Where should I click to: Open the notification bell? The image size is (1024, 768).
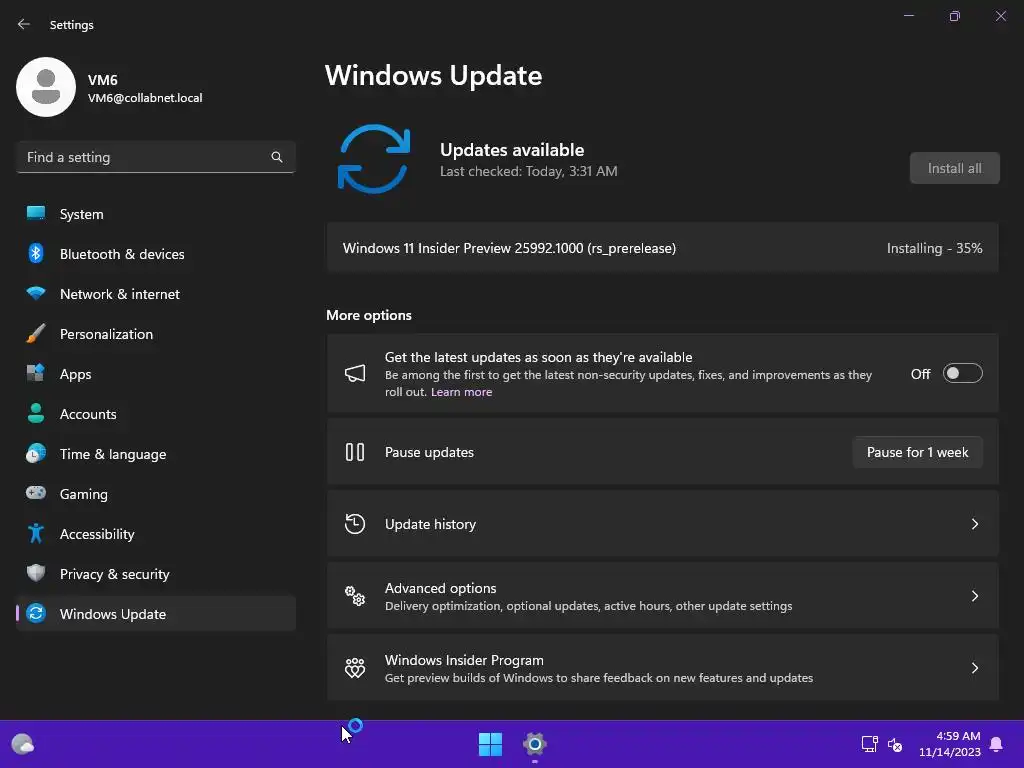pyautogui.click(x=996, y=744)
